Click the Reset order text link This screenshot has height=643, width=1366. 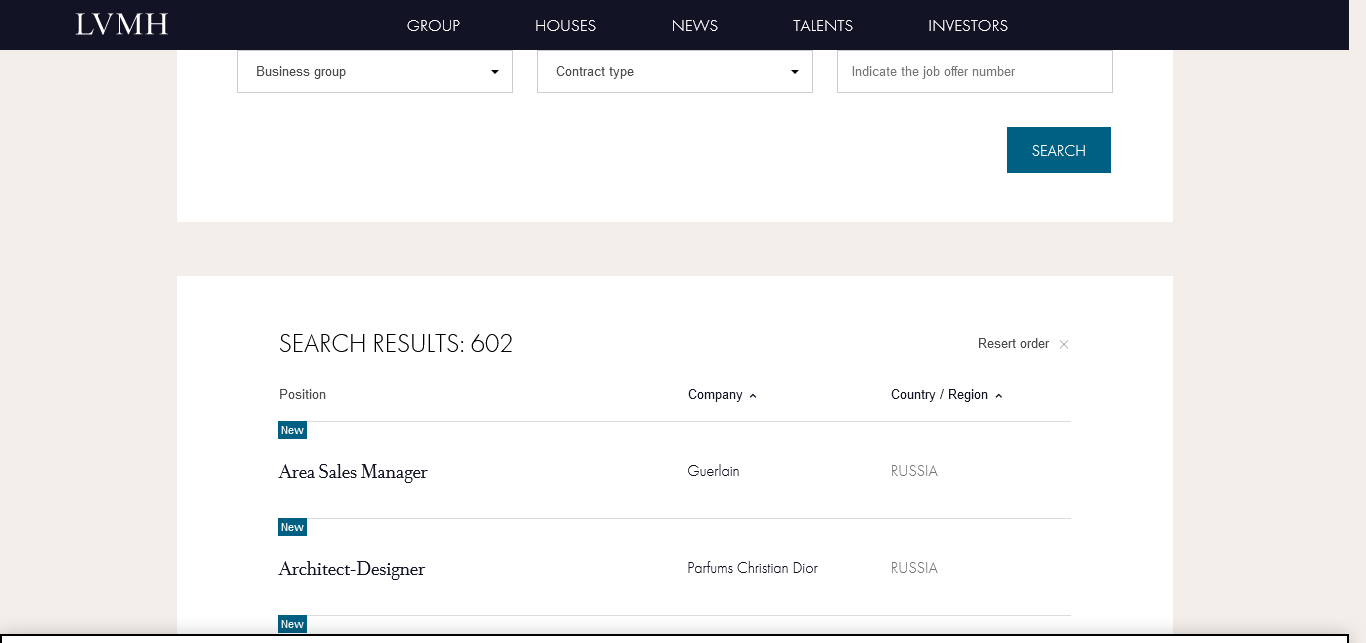coord(1013,344)
